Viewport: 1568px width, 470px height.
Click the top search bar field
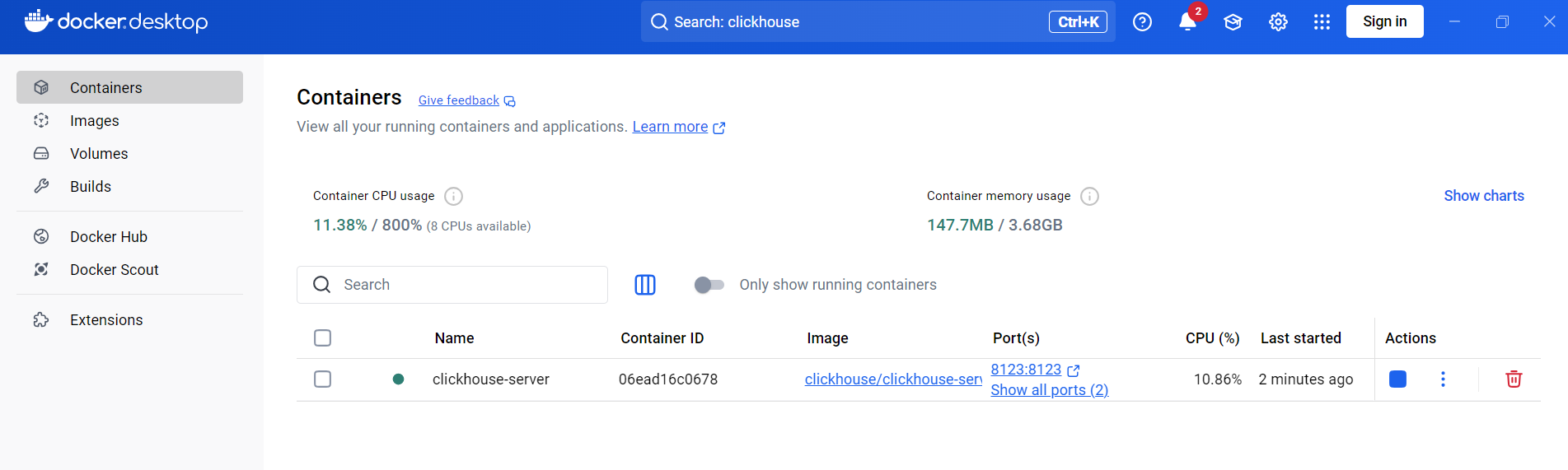tap(878, 21)
